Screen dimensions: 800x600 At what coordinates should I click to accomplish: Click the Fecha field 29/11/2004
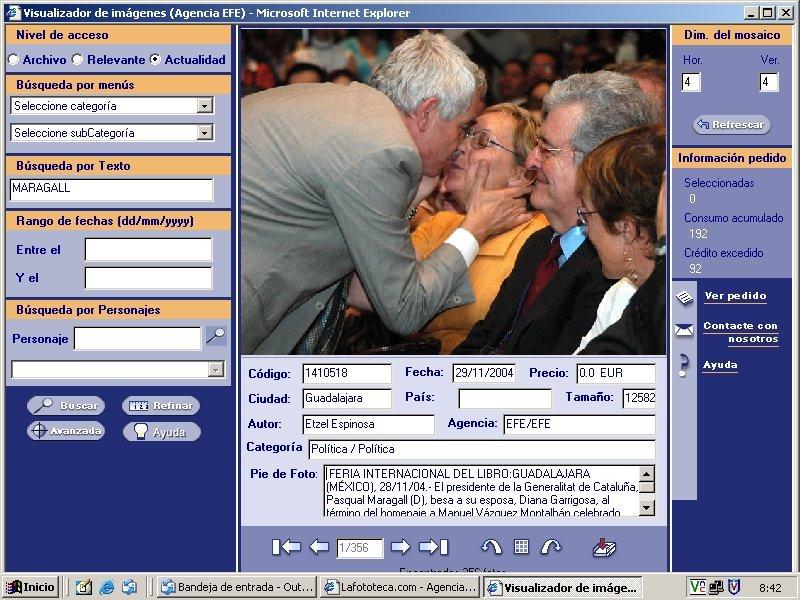point(484,373)
